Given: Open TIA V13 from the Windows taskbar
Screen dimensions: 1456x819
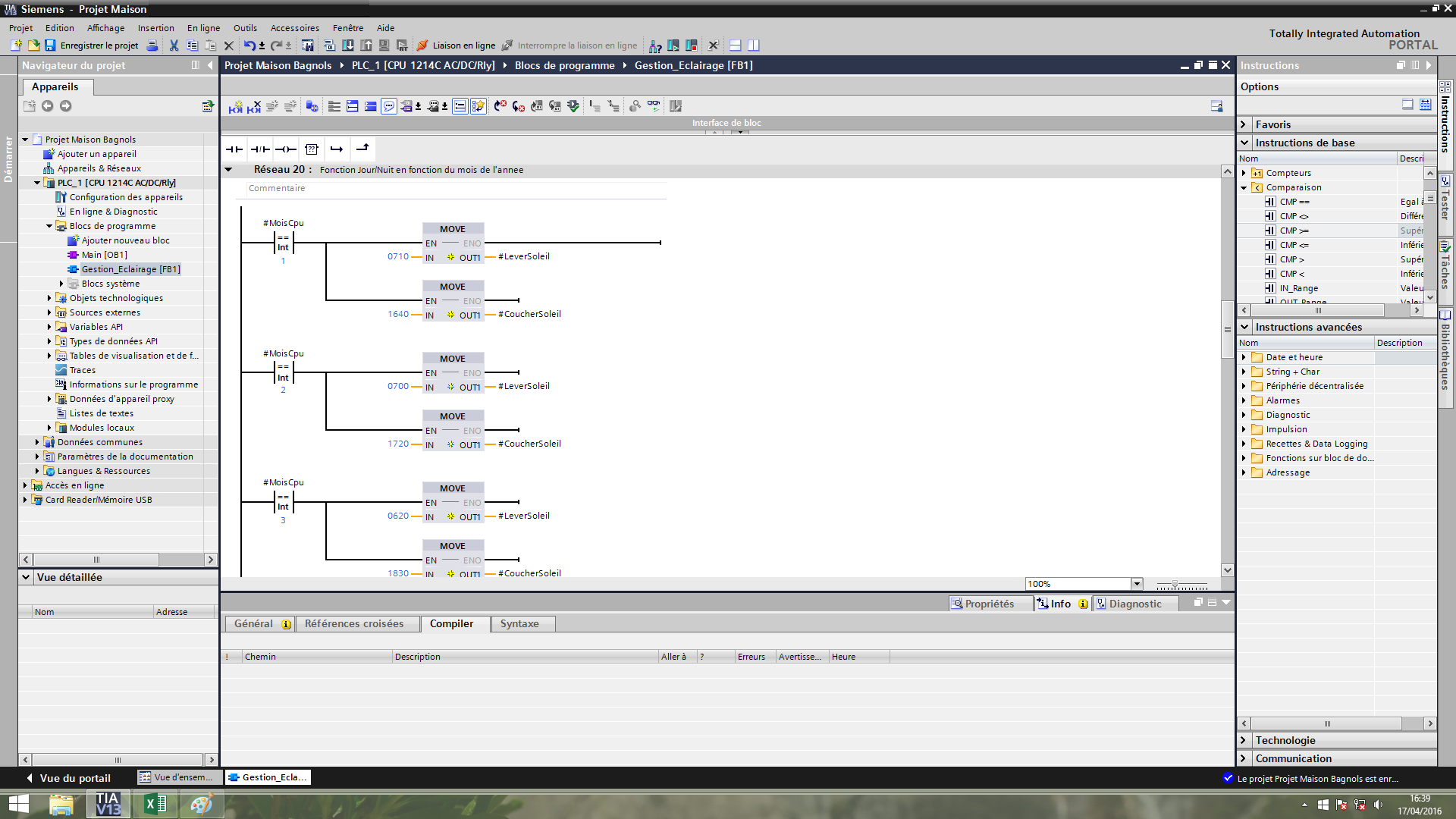Looking at the screenshot, I should pos(108,804).
